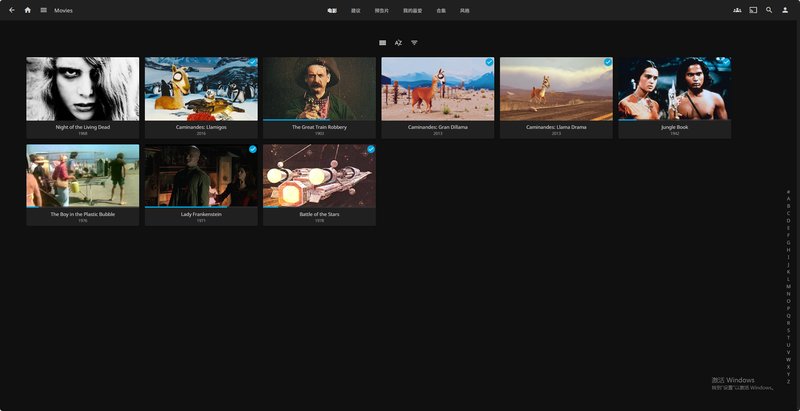Open the view type selector
Screen dimensions: 800x411
coord(382,43)
